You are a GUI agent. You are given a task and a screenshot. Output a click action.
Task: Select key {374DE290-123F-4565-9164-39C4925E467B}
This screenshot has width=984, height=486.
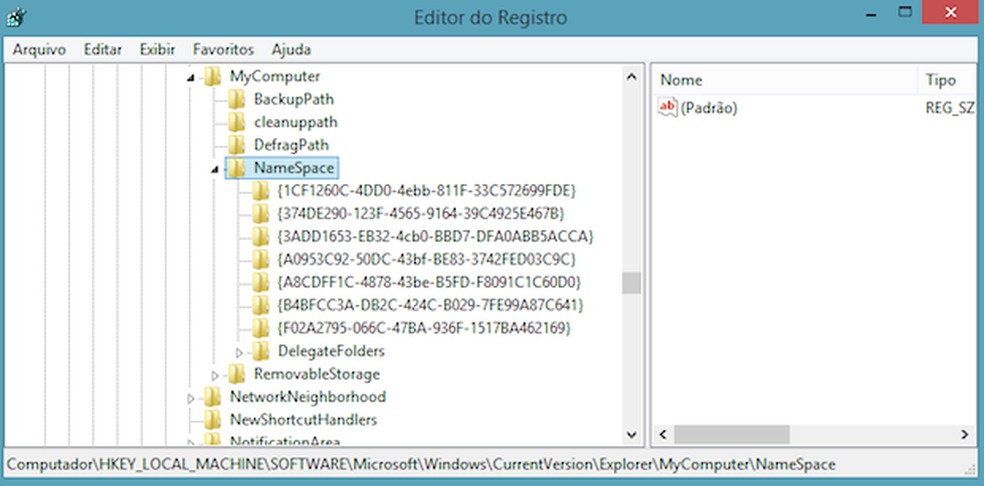(x=420, y=213)
